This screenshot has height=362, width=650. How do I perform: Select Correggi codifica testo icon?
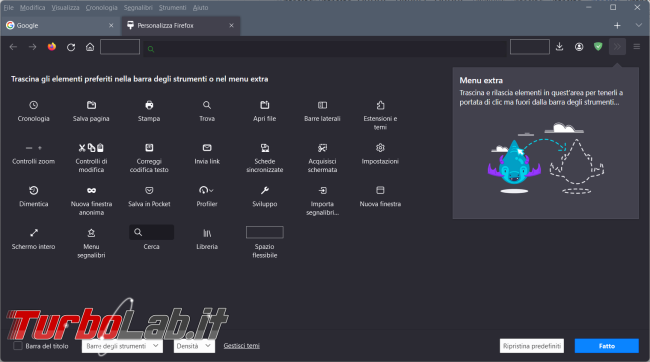click(149, 148)
